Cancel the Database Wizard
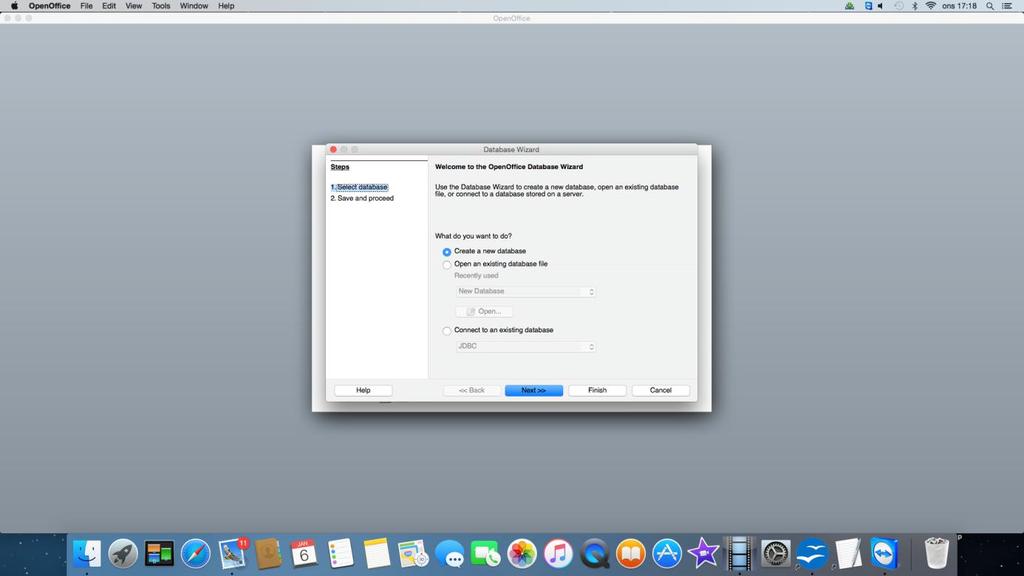The width and height of the screenshot is (1024, 576). (660, 391)
